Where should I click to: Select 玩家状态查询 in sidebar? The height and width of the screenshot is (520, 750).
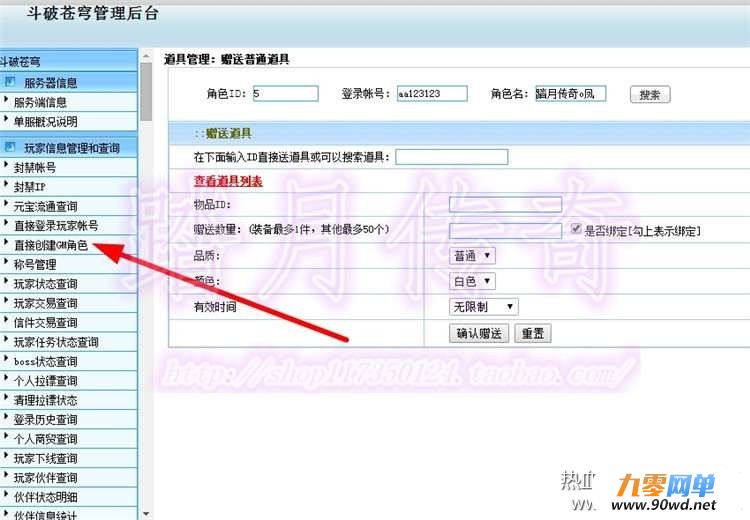pyautogui.click(x=45, y=284)
